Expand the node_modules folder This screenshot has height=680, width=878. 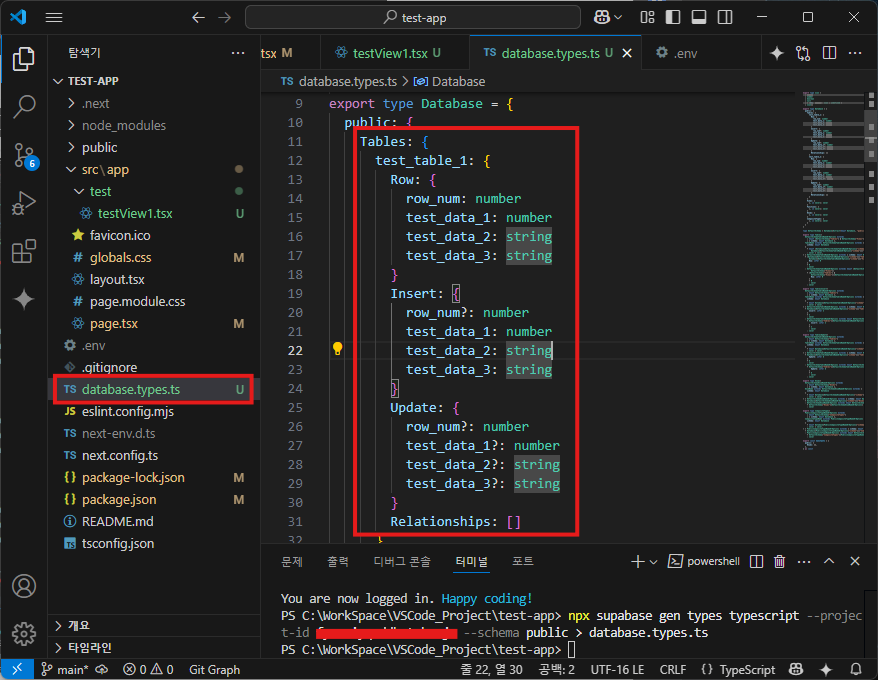71,125
